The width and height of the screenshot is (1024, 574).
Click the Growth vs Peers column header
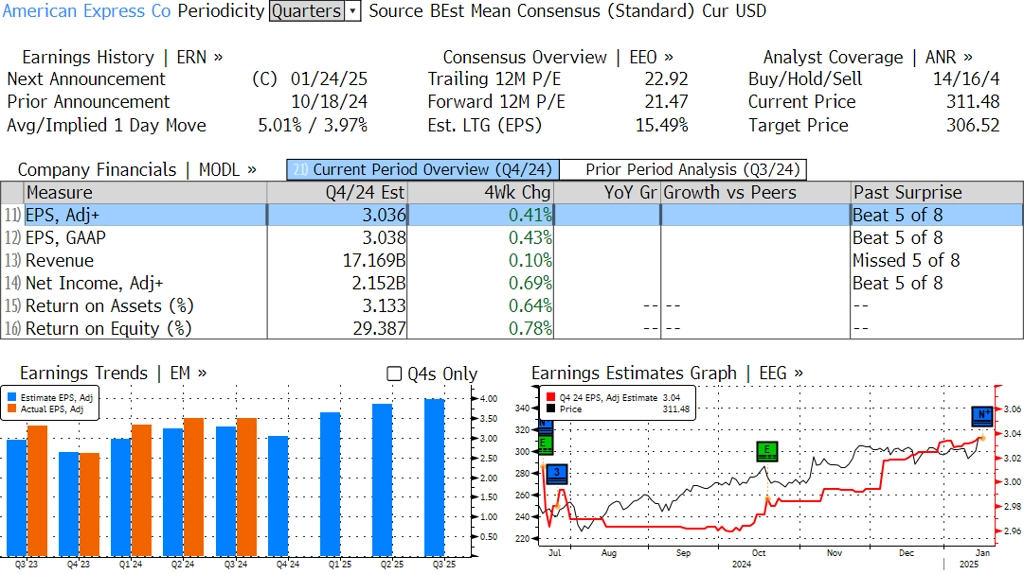pos(756,193)
